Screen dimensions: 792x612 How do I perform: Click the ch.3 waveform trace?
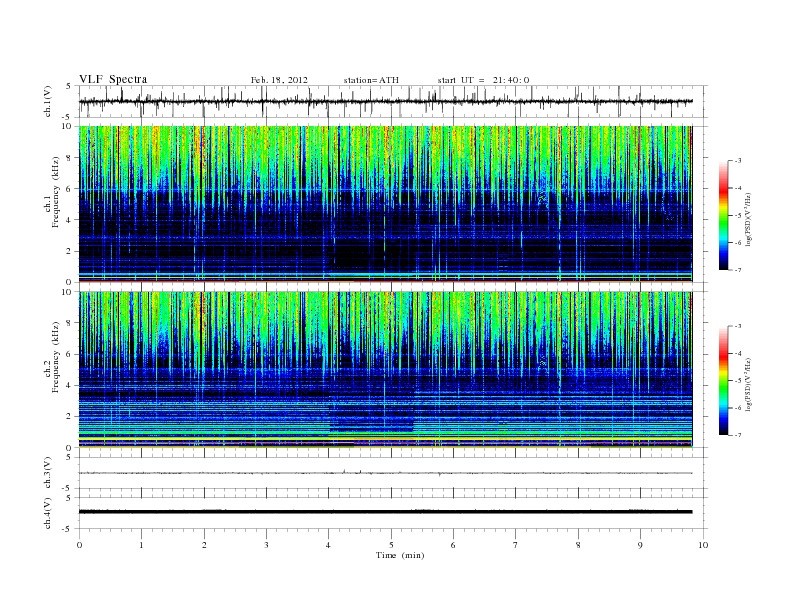(385, 473)
